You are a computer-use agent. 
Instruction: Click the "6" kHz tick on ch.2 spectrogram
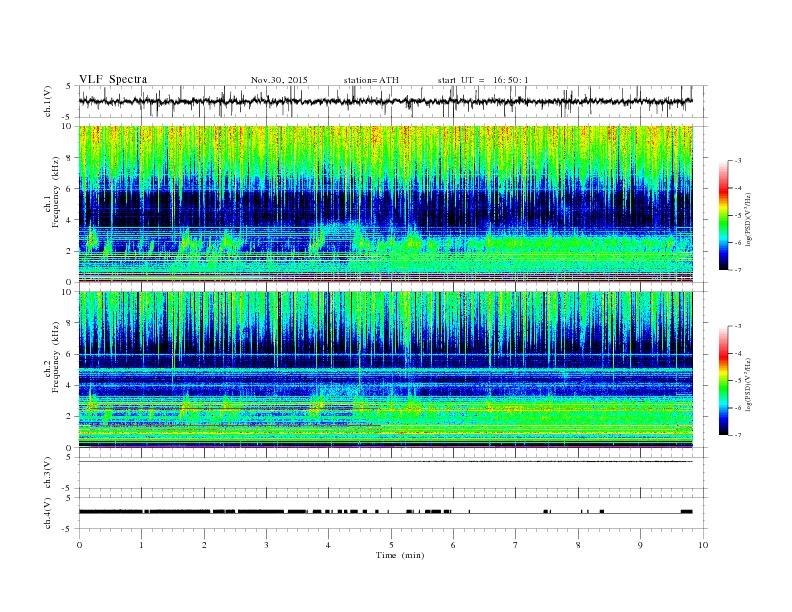[x=70, y=354]
